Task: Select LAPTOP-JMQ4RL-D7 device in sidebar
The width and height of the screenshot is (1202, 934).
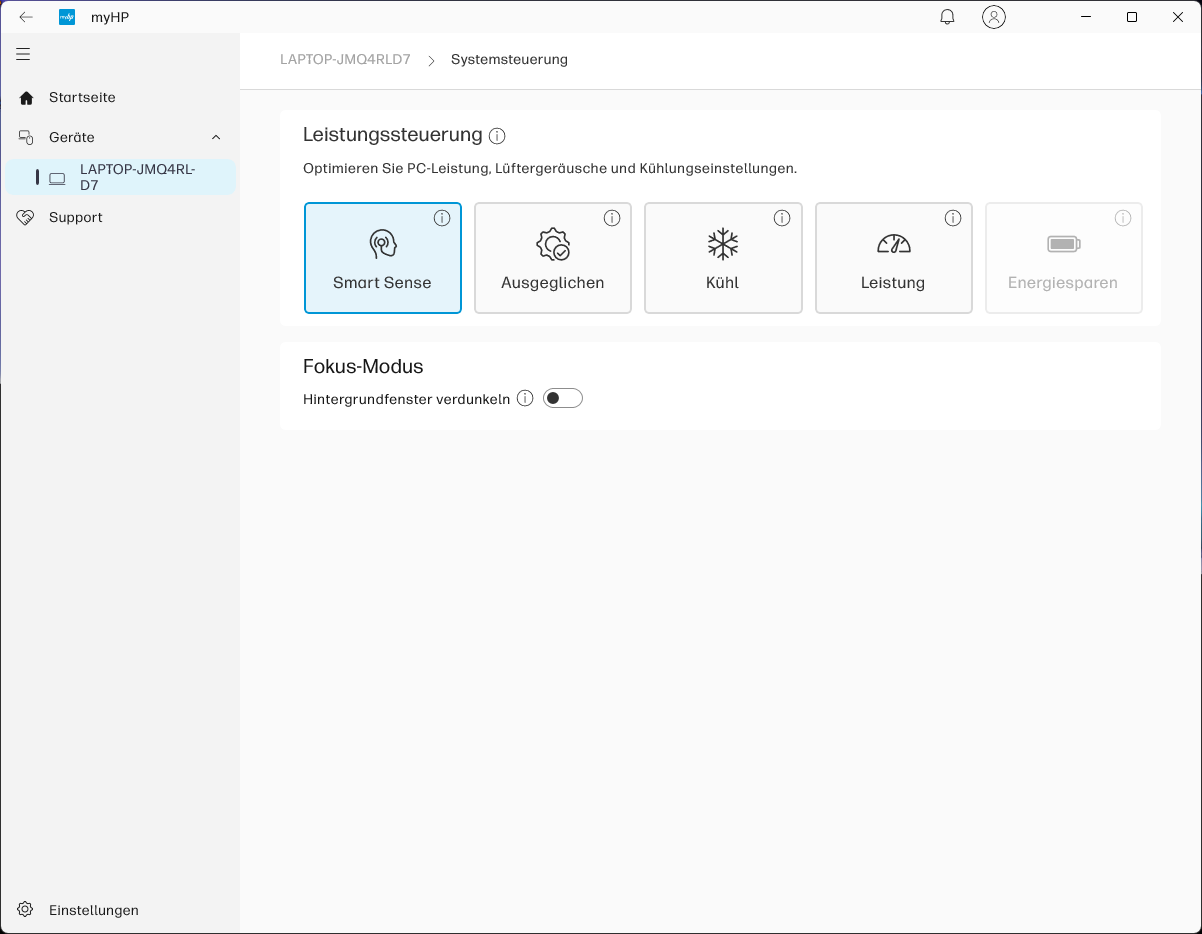Action: pos(120,177)
